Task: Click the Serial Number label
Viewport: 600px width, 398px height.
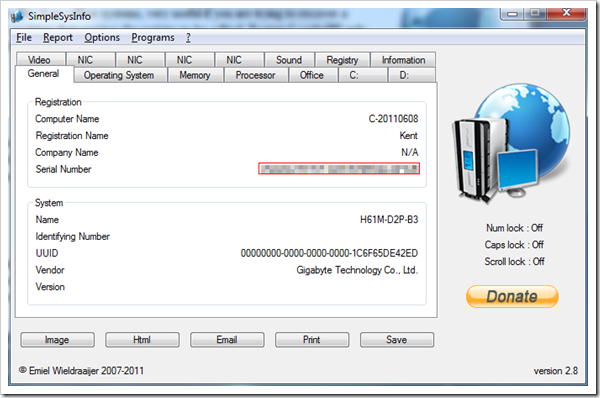Action: coord(64,170)
